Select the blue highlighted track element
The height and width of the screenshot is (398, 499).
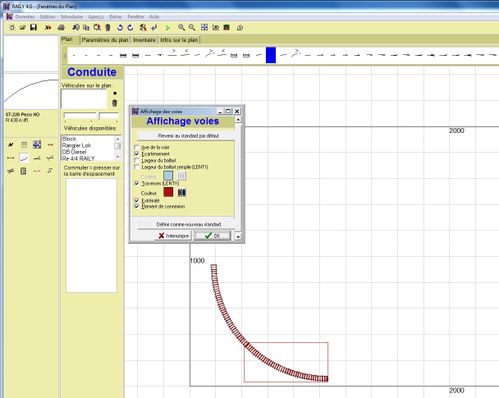271,55
